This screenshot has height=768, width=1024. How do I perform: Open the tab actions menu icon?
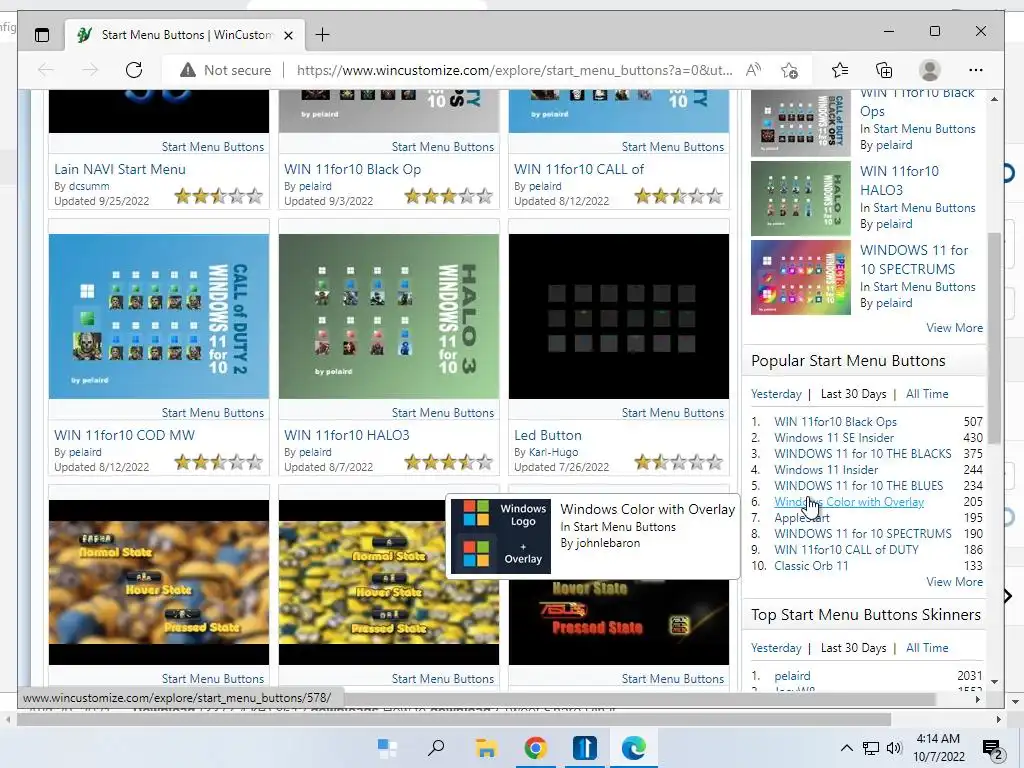coord(42,35)
